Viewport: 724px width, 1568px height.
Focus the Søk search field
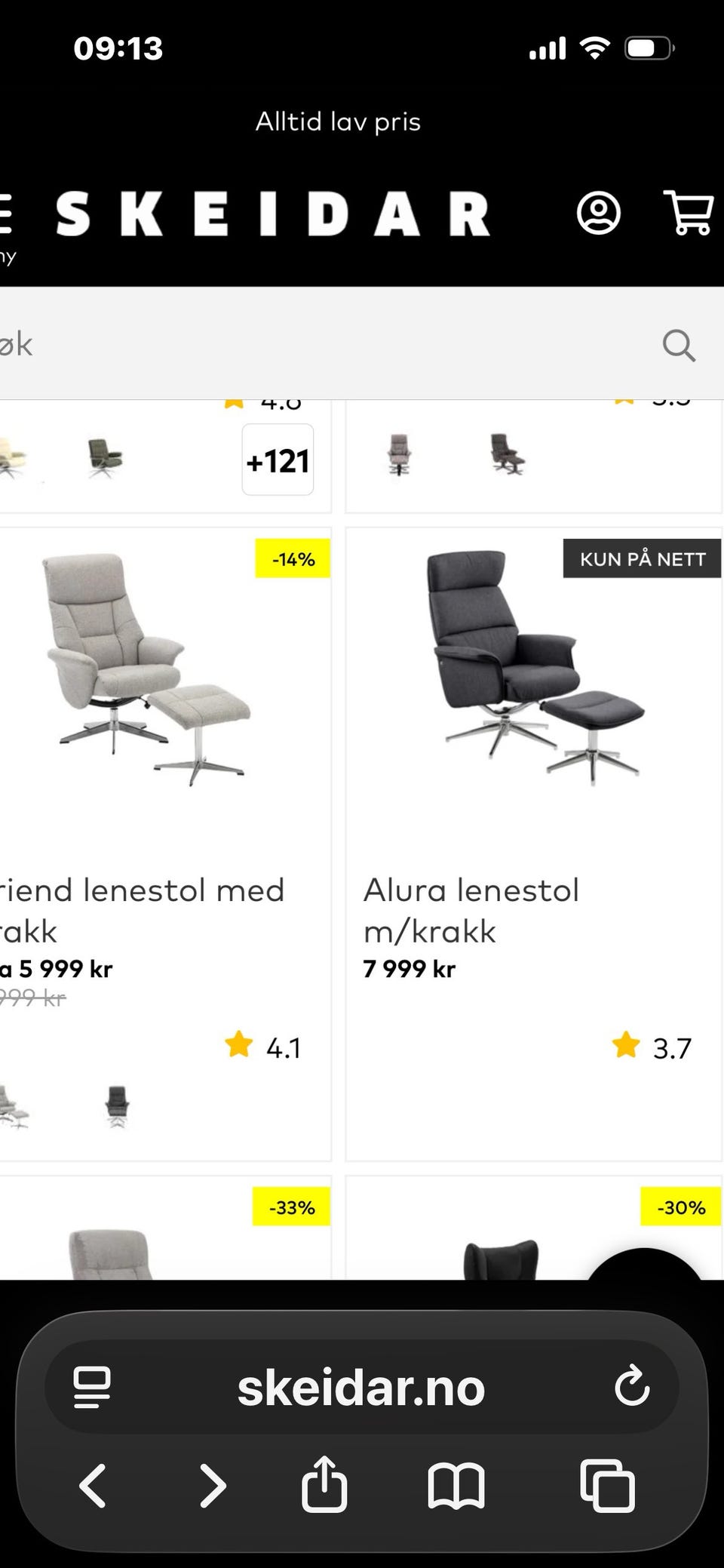tap(324, 344)
